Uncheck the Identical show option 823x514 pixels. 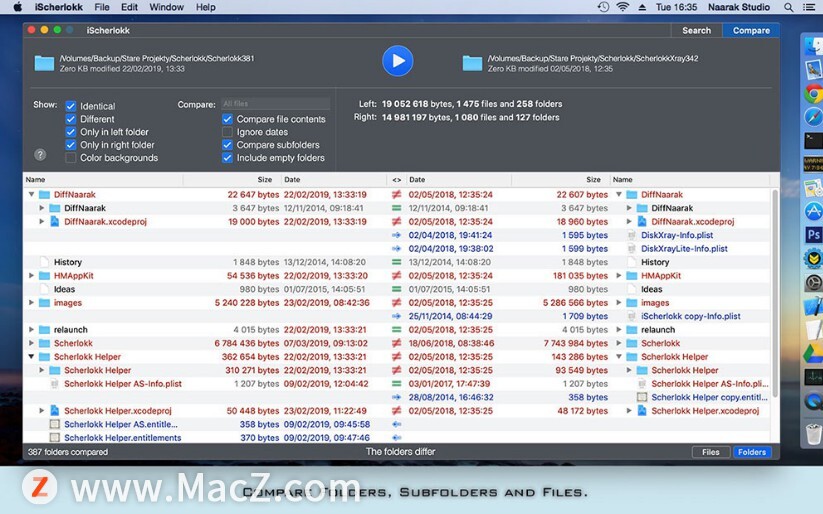click(x=70, y=106)
